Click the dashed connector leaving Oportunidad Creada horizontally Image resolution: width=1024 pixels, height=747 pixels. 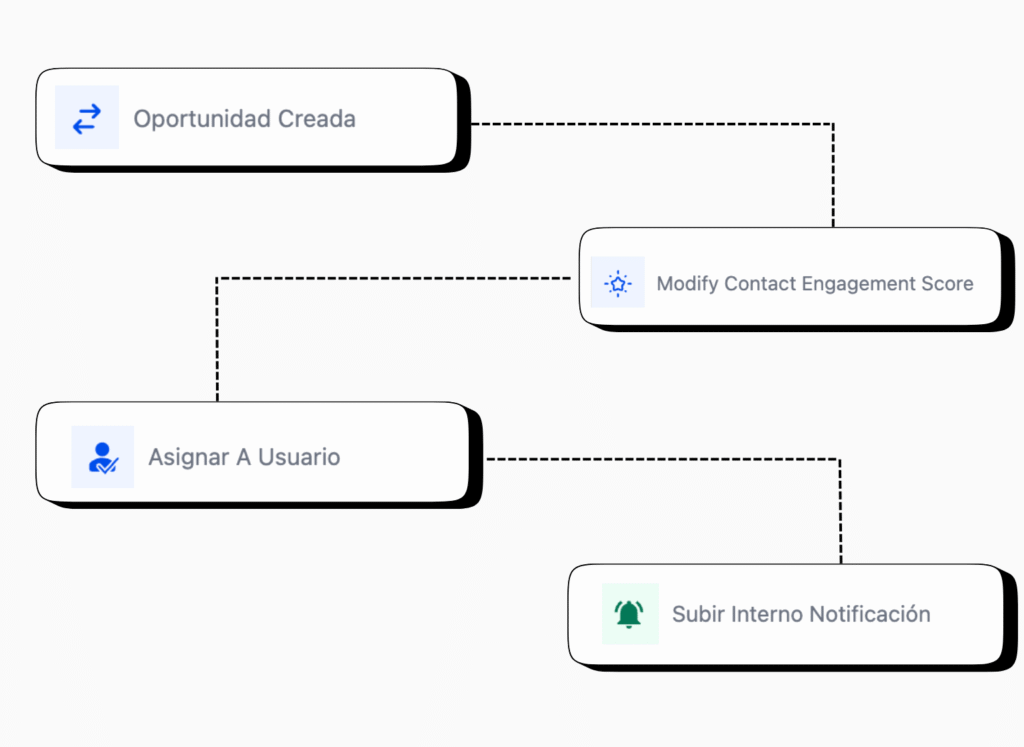[650, 124]
